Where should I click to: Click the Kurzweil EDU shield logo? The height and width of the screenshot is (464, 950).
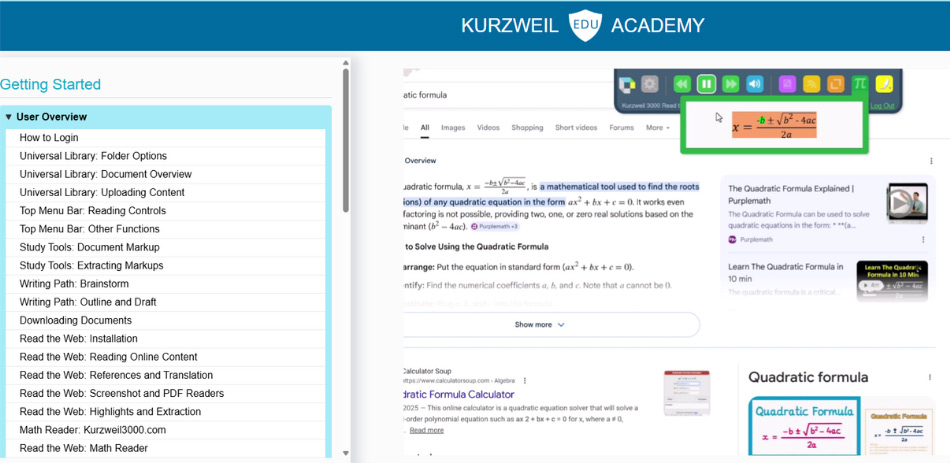point(585,25)
